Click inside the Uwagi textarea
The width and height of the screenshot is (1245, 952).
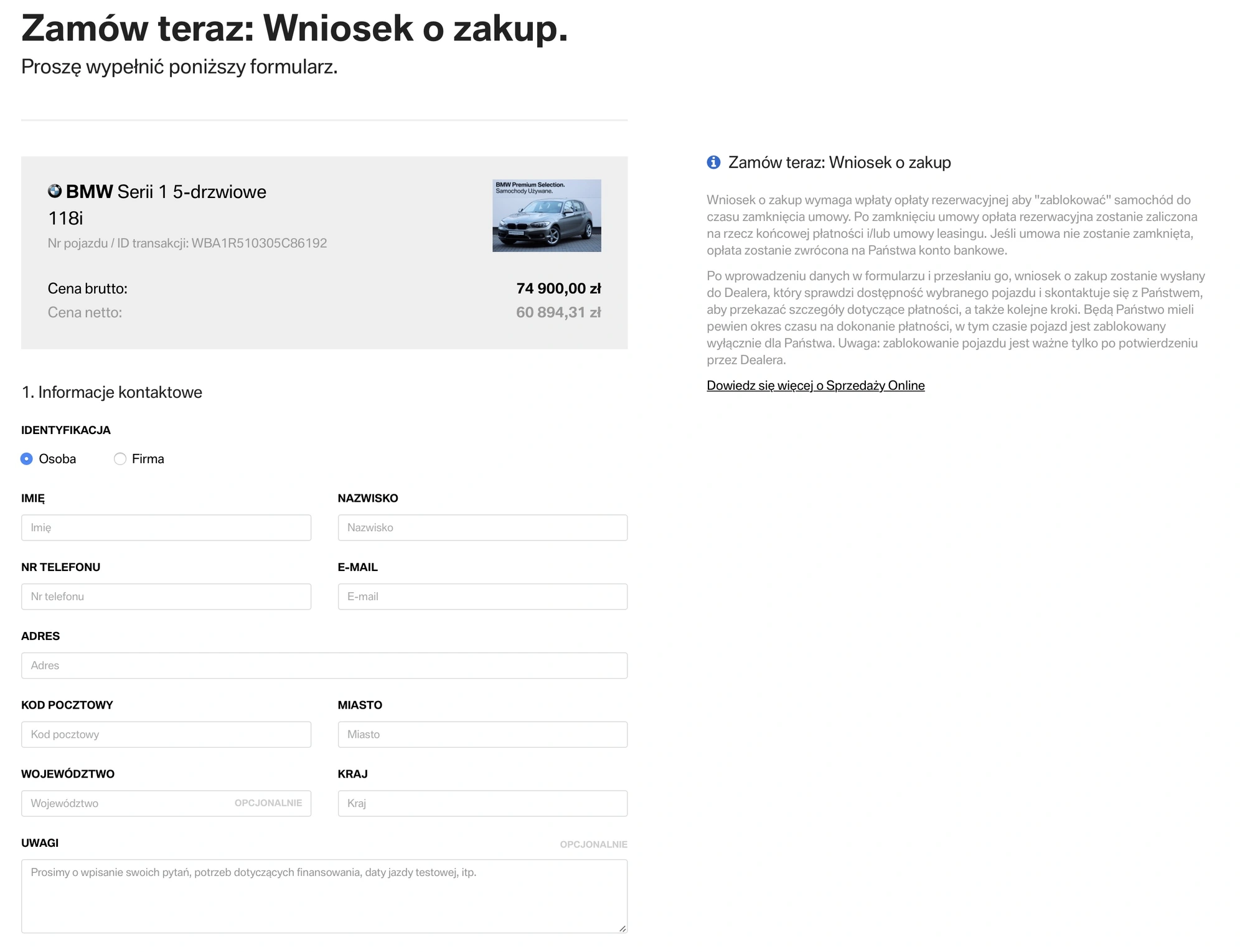(x=324, y=897)
